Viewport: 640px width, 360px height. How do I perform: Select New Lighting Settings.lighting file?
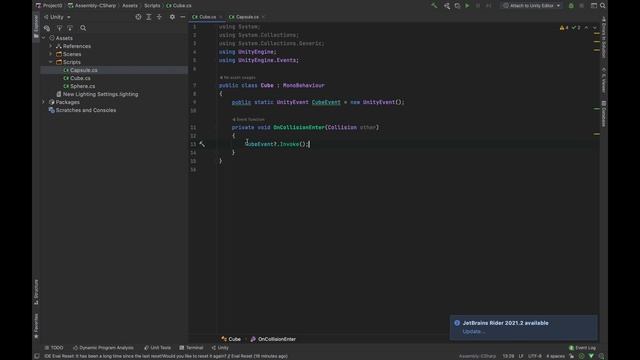(100, 94)
